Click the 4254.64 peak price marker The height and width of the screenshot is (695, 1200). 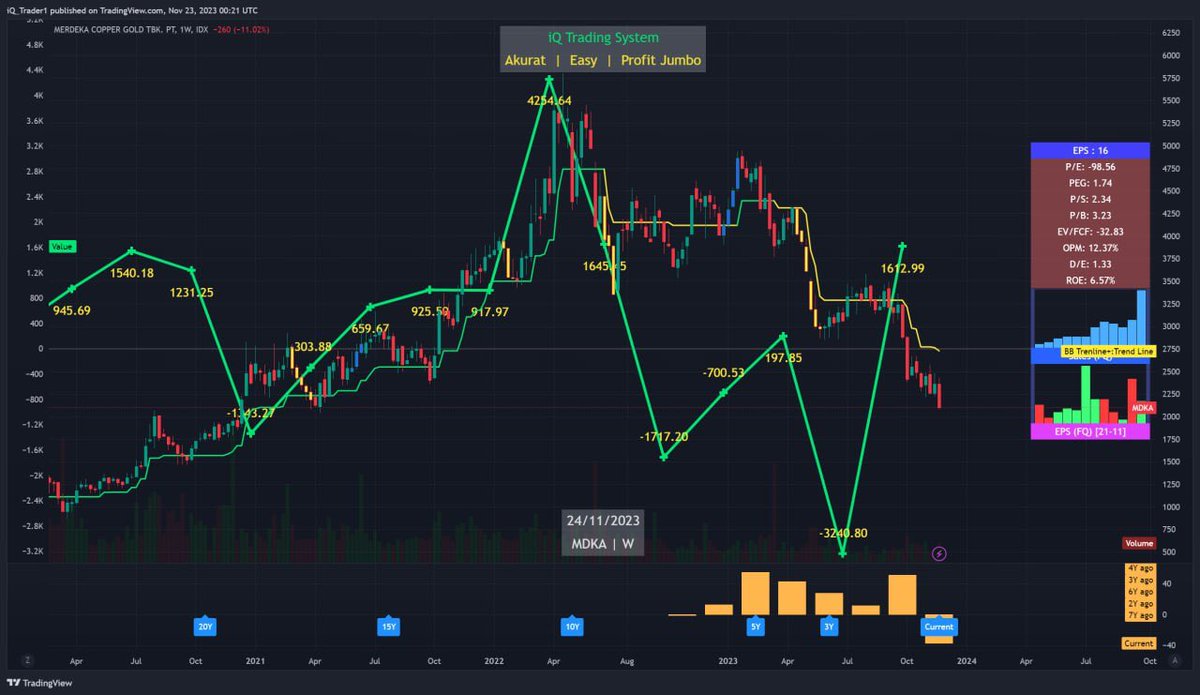click(x=550, y=100)
